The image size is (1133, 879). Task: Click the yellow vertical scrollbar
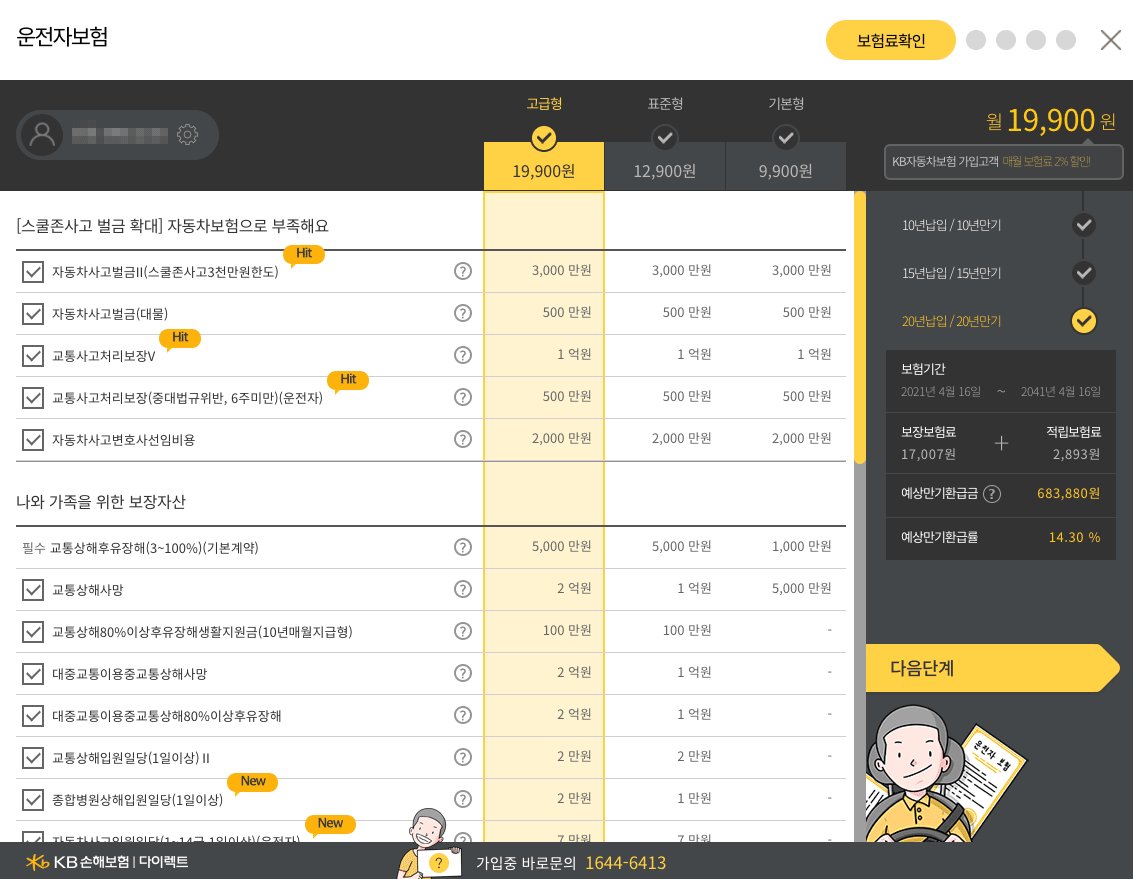pyautogui.click(x=859, y=328)
